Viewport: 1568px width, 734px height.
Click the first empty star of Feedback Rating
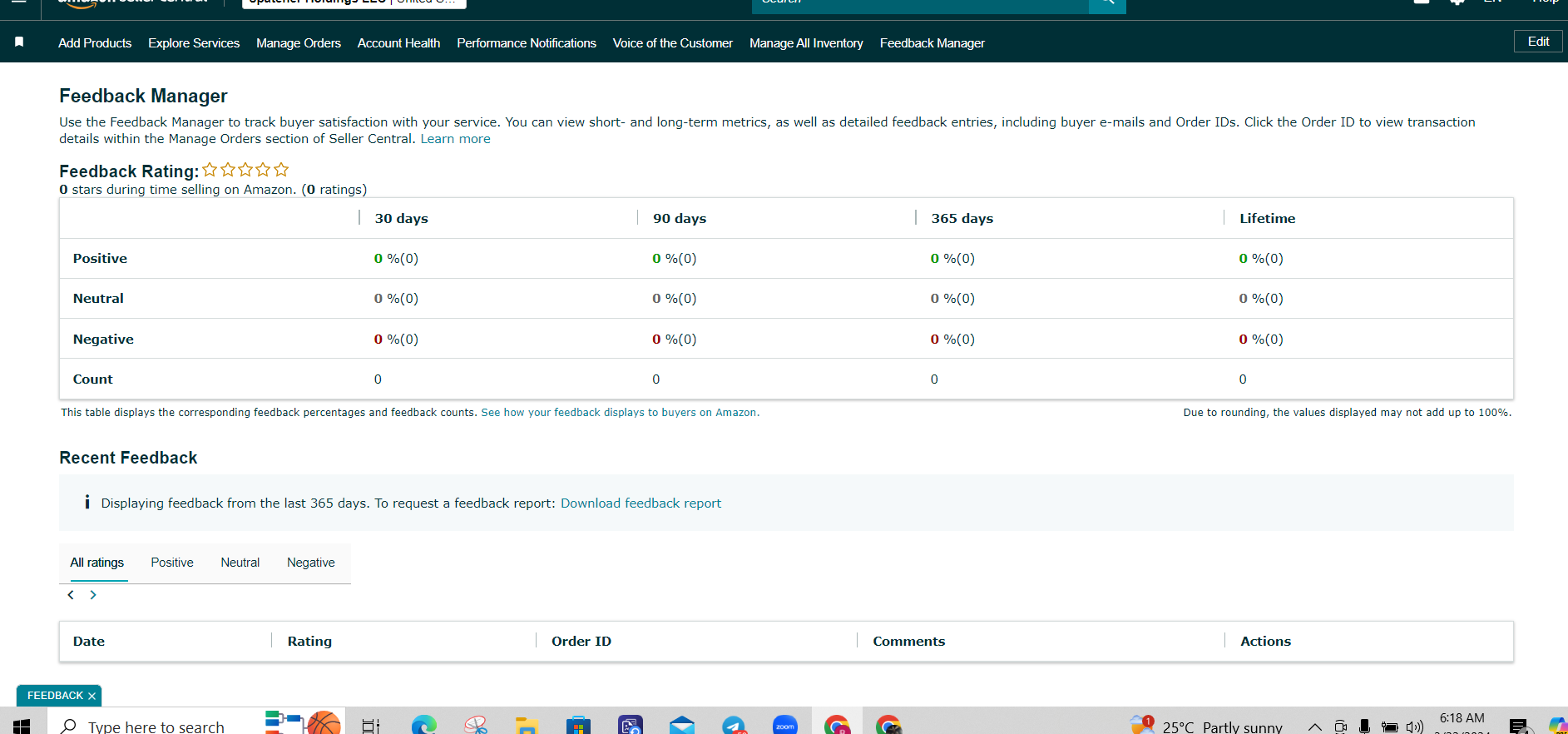pyautogui.click(x=210, y=170)
